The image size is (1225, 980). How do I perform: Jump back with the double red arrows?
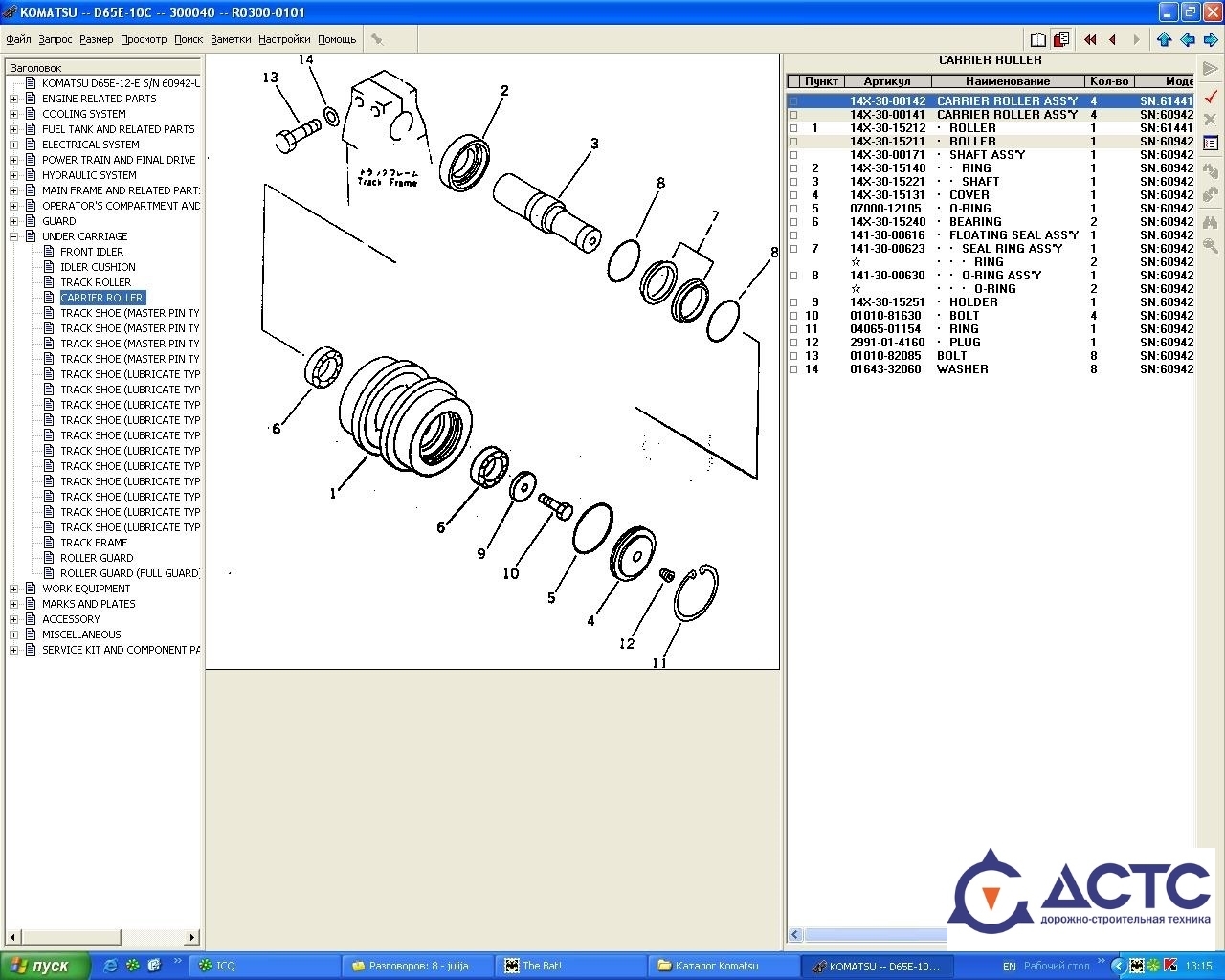click(x=1090, y=39)
